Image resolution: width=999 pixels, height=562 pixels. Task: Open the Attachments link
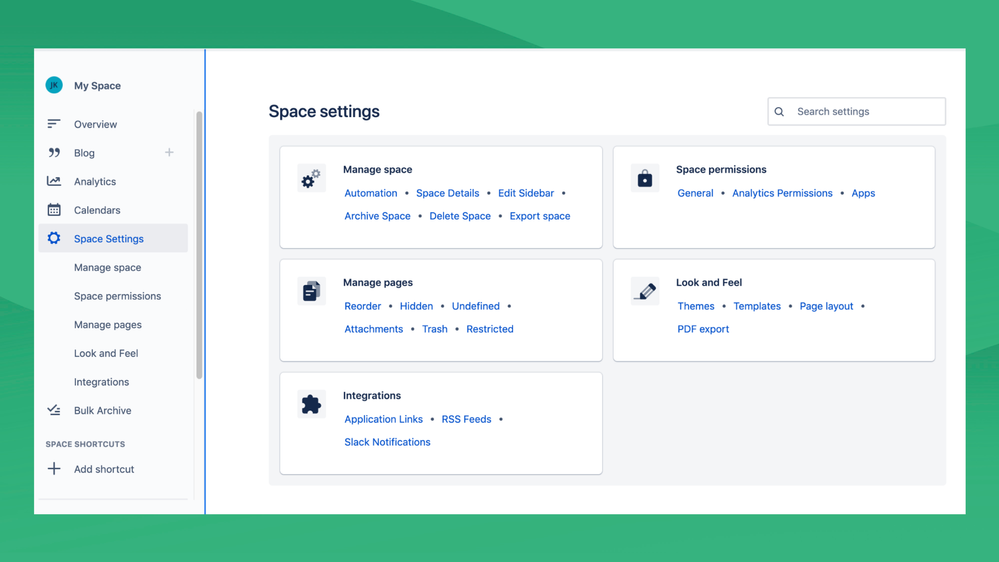point(373,329)
